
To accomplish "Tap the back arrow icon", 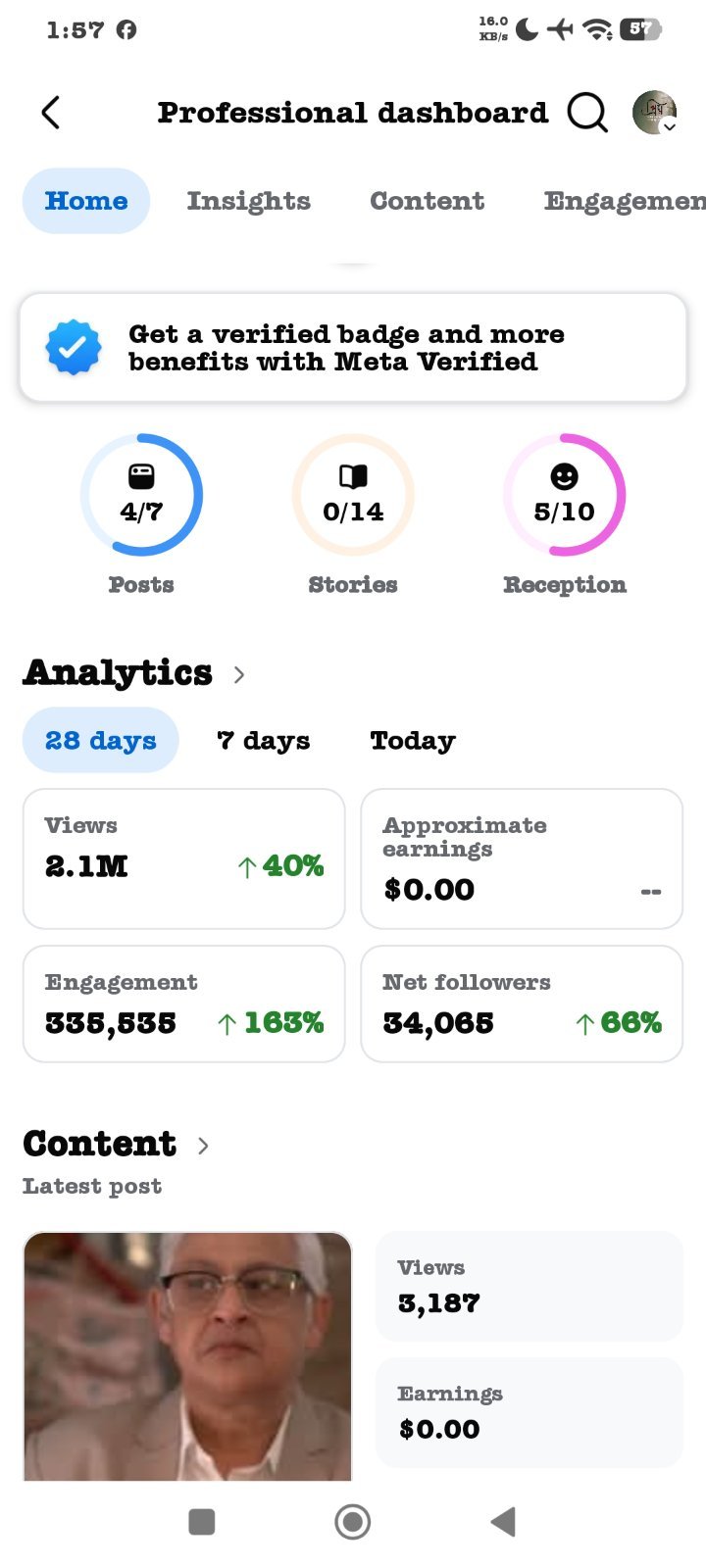I will click(51, 113).
